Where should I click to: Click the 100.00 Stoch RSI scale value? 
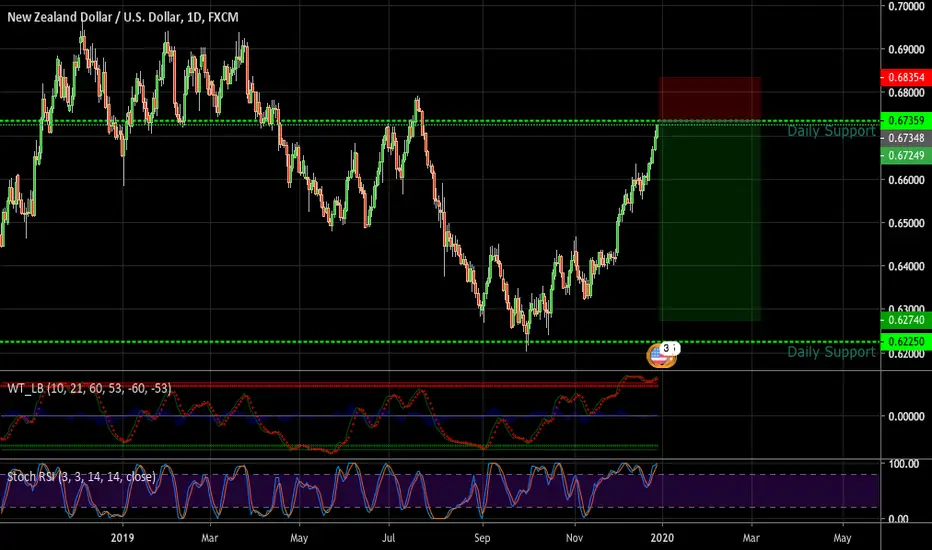click(x=904, y=464)
